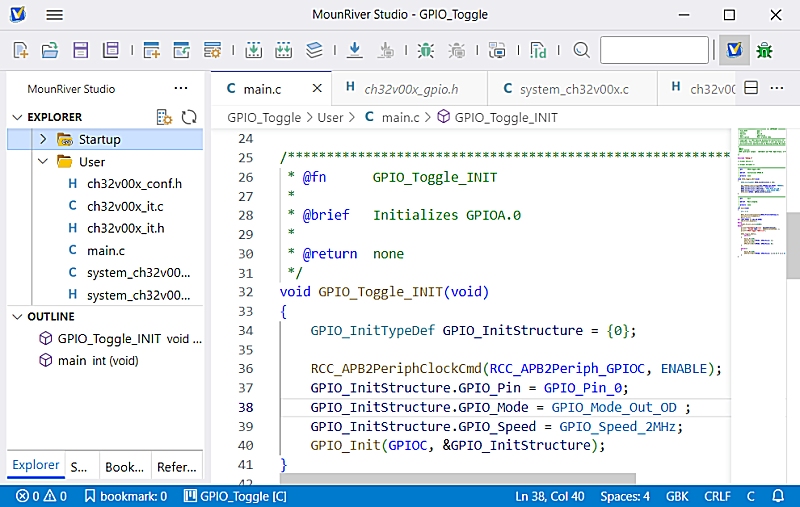This screenshot has height=507, width=800.
Task: Click the bookmark: 0 status item
Action: (x=126, y=496)
